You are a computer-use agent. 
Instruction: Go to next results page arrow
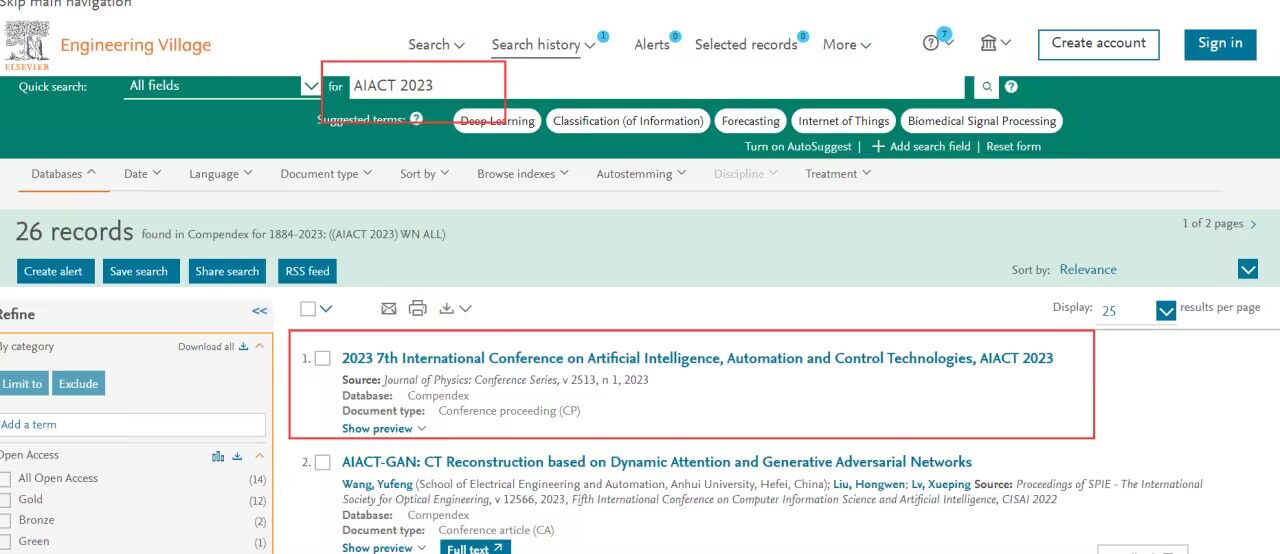click(1254, 224)
